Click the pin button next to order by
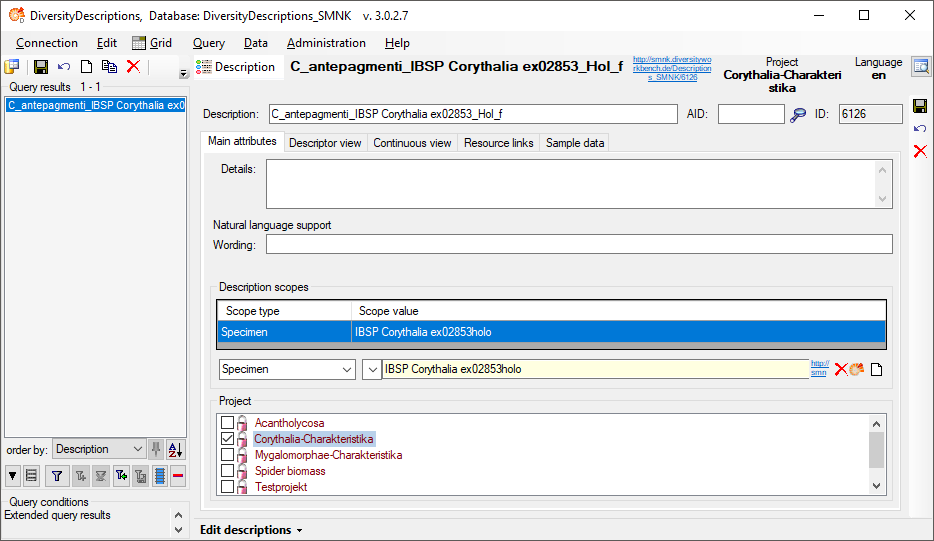The height and width of the screenshot is (541, 934). click(x=156, y=449)
